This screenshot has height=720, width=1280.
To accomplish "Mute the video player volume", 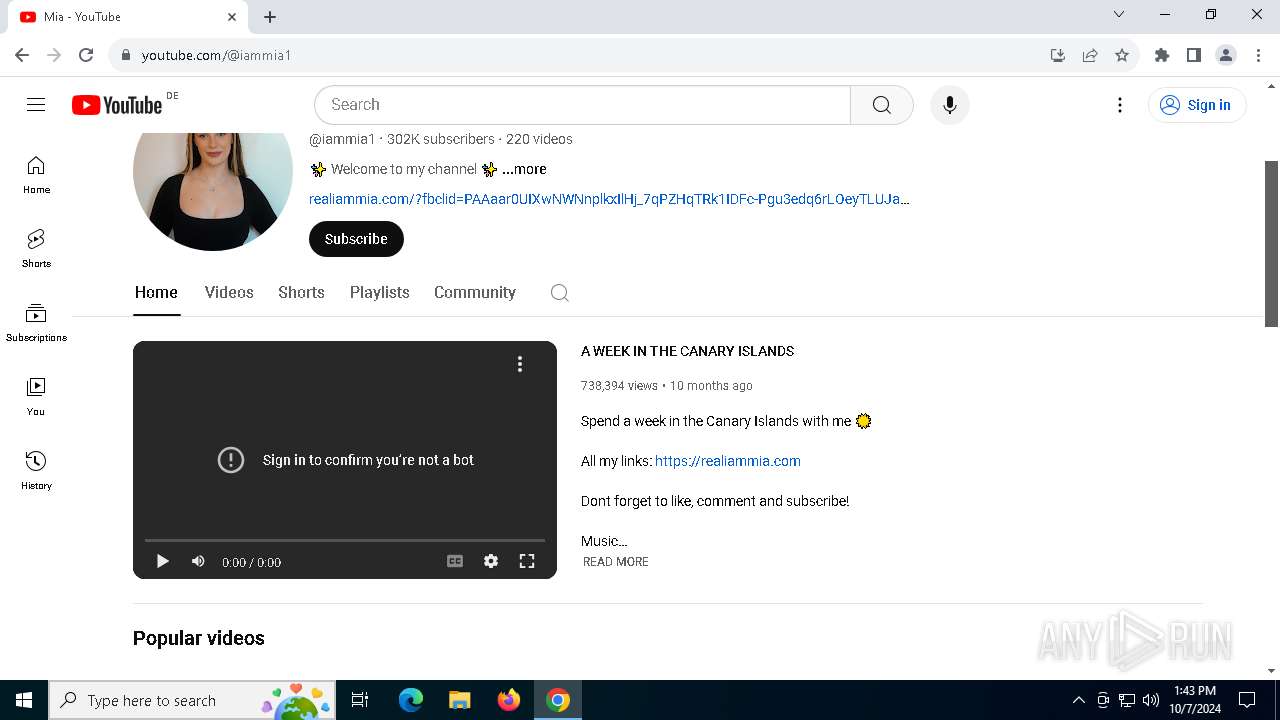I will [x=198, y=561].
